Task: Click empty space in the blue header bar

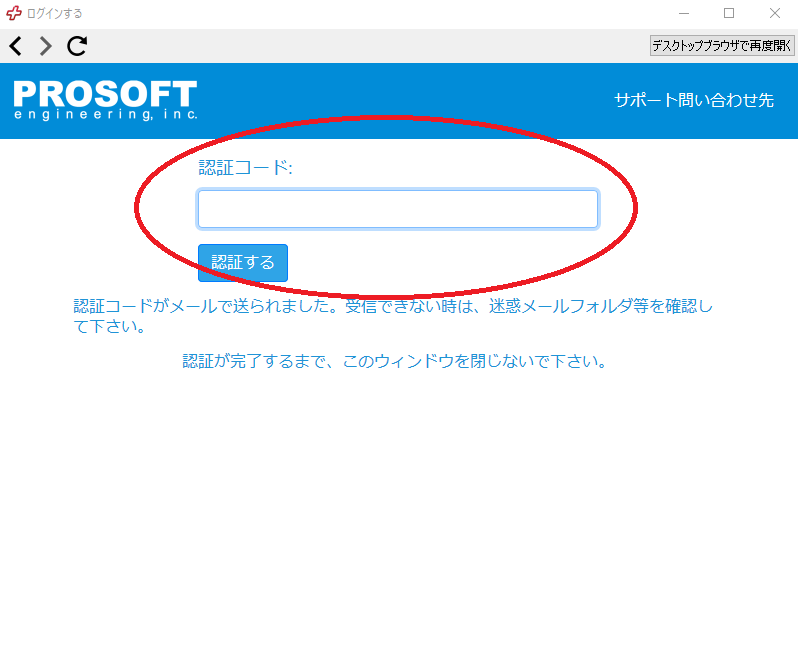Action: (x=400, y=100)
